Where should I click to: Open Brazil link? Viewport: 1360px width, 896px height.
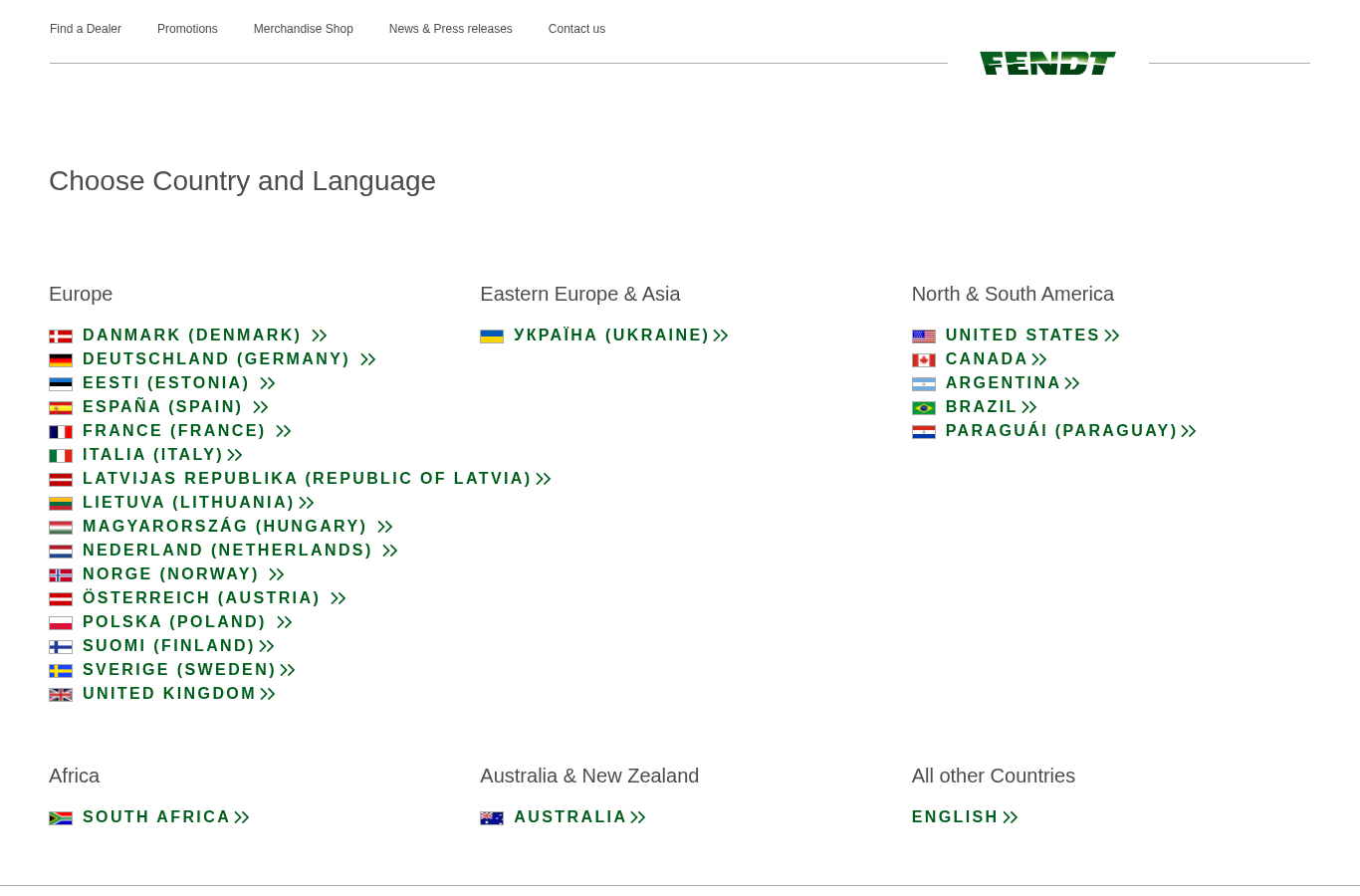[x=992, y=407]
